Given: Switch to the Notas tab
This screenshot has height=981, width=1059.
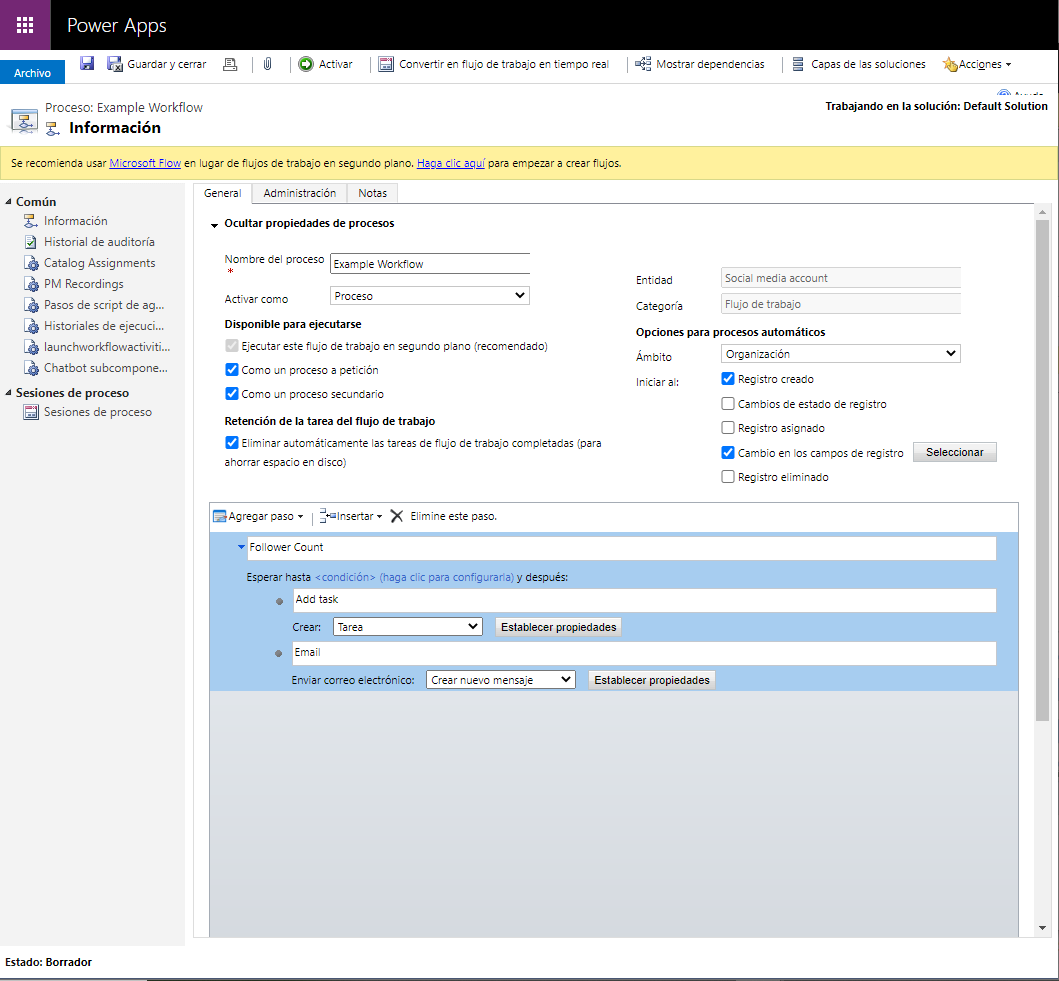Looking at the screenshot, I should click(372, 193).
